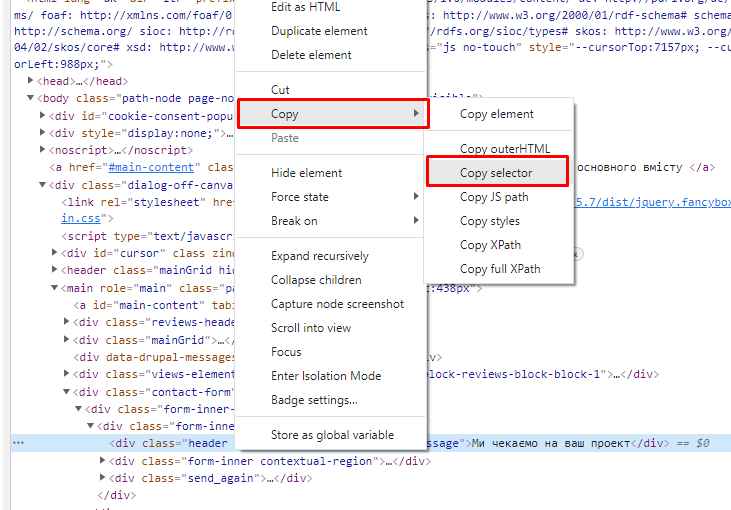Choose Copy styles option

tap(489, 221)
